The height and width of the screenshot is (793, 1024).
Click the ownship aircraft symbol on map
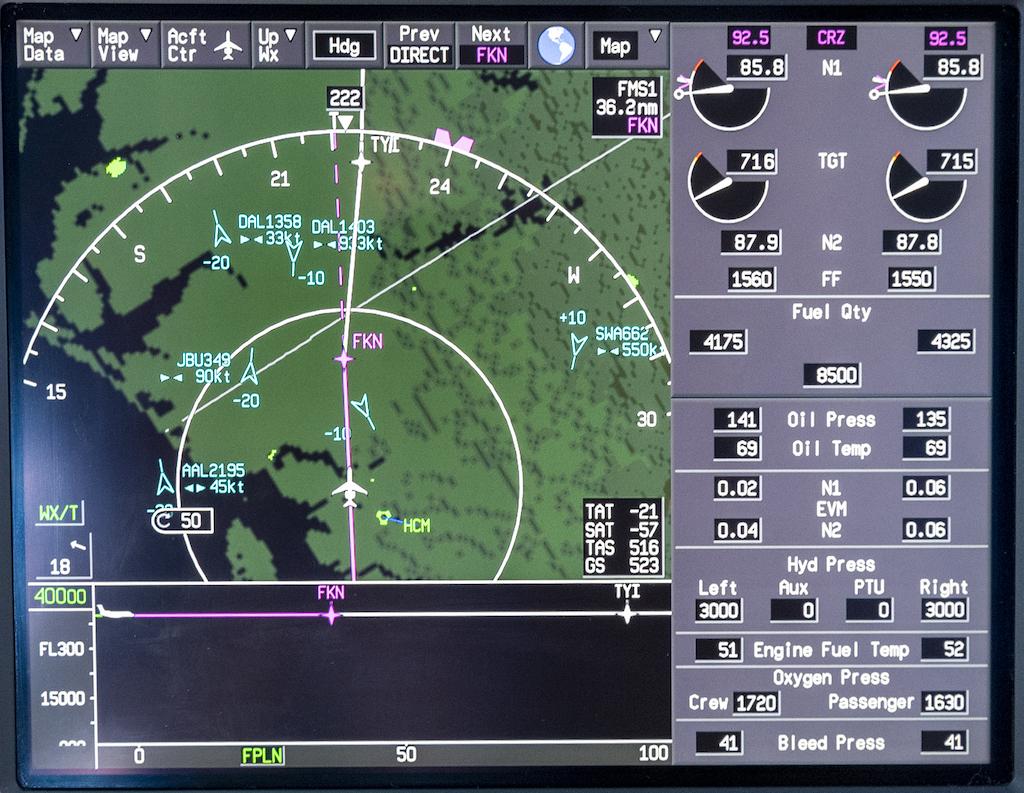click(349, 488)
